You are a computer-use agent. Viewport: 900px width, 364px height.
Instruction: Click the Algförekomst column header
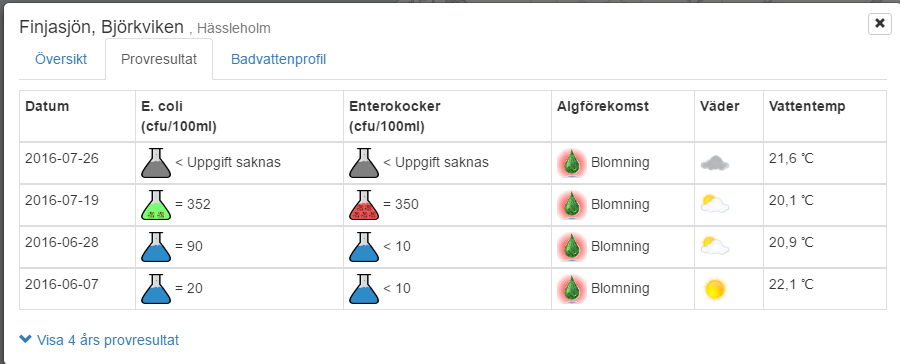(x=603, y=106)
